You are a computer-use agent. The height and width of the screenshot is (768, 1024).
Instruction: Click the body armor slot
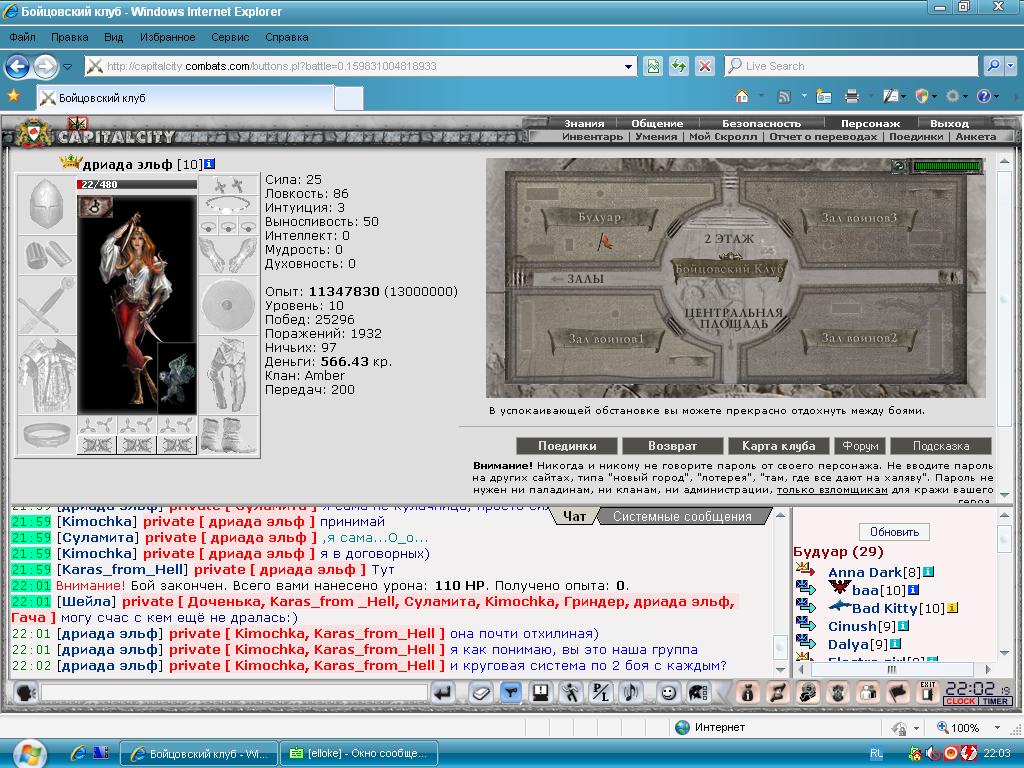[x=46, y=375]
